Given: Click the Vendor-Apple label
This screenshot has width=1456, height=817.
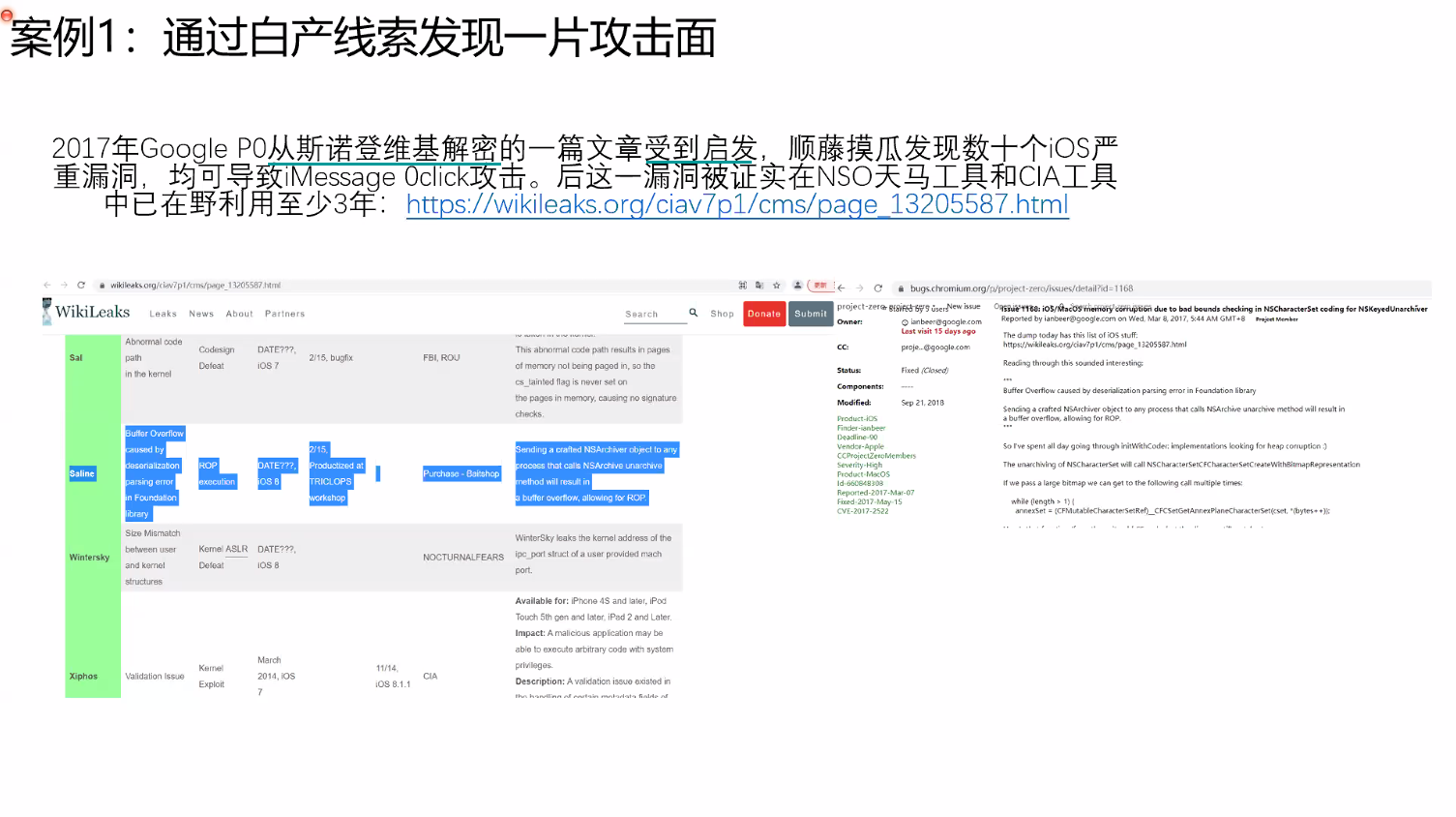Looking at the screenshot, I should point(861,446).
